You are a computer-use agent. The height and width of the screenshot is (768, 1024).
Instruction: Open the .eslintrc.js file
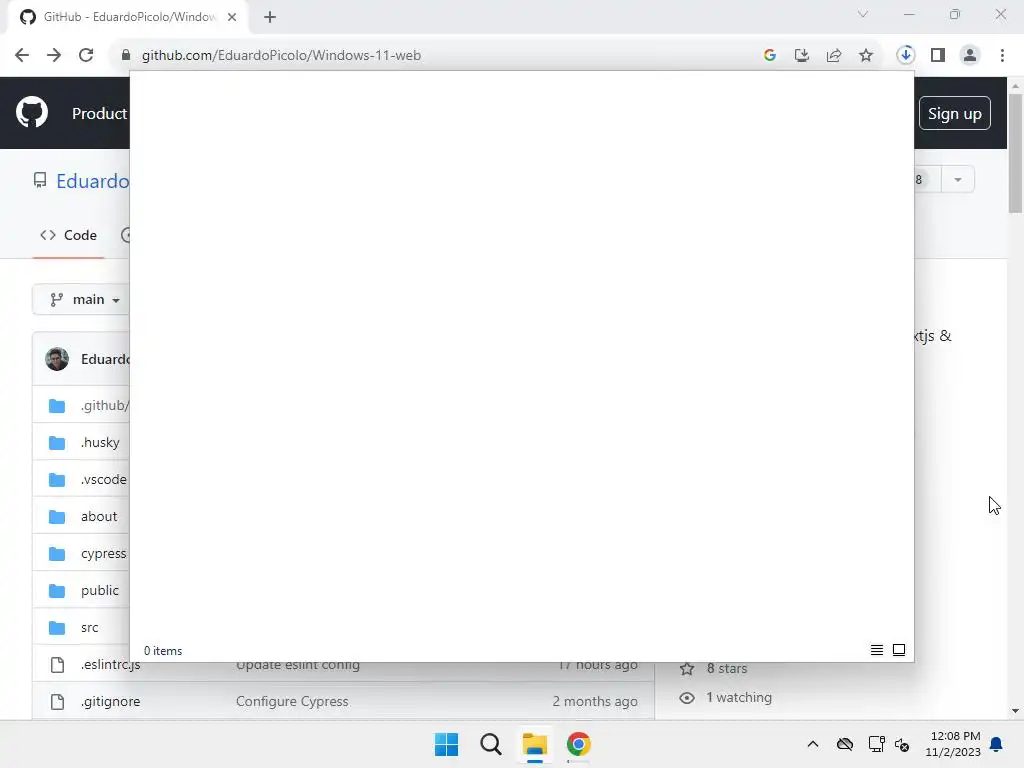pyautogui.click(x=110, y=665)
